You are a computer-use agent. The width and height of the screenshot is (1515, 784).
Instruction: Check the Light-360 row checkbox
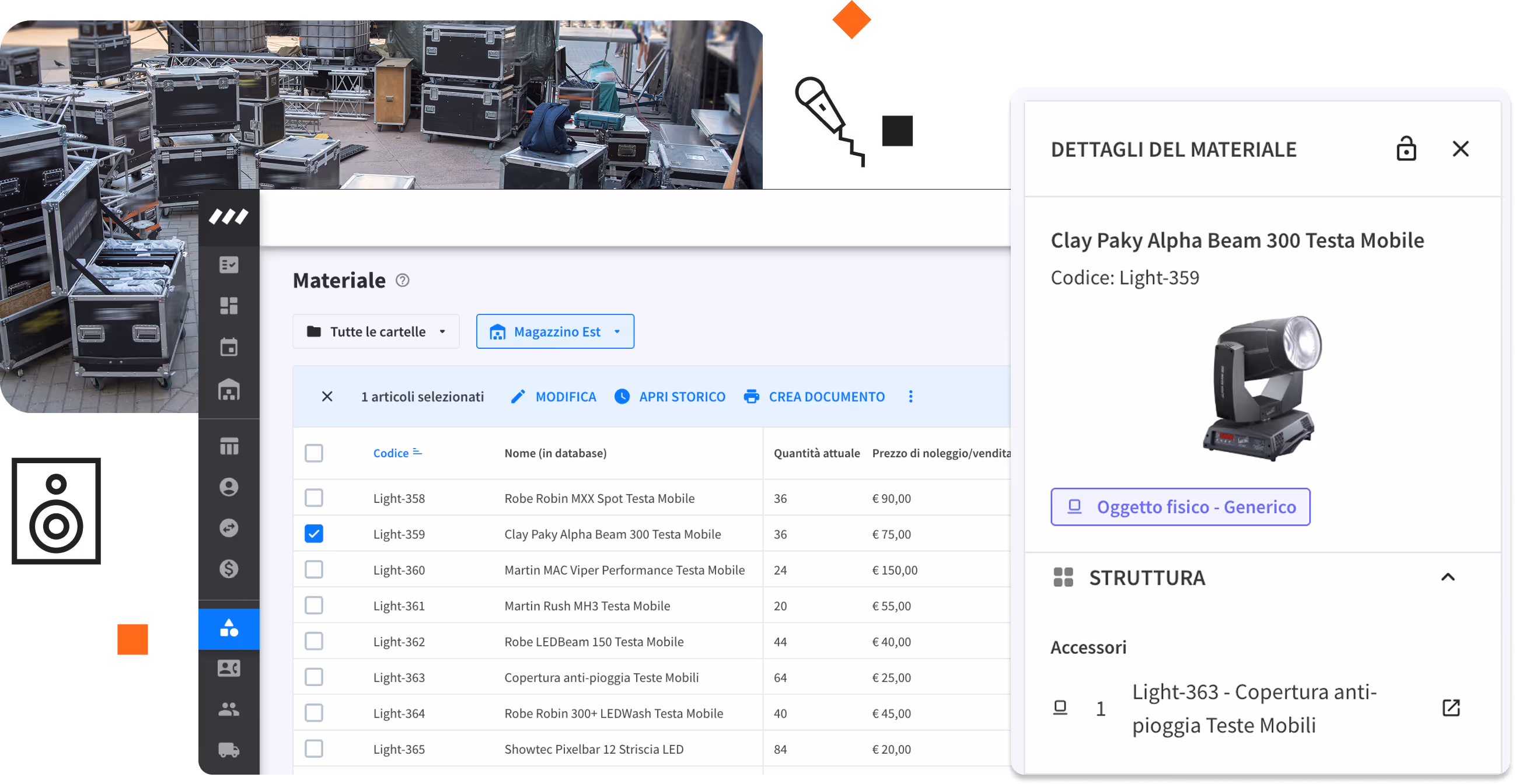coord(314,569)
